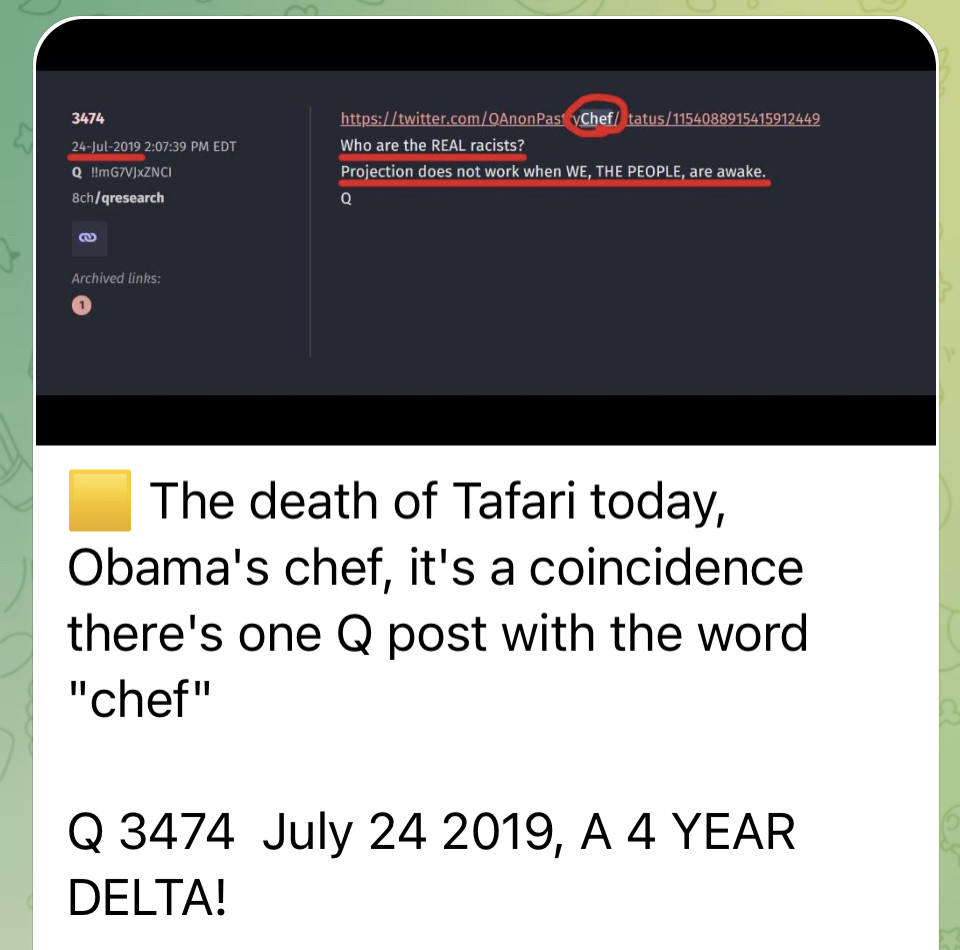Click the Projection does not work sentence
Image resolution: width=960 pixels, height=950 pixels.
pyautogui.click(x=553, y=171)
